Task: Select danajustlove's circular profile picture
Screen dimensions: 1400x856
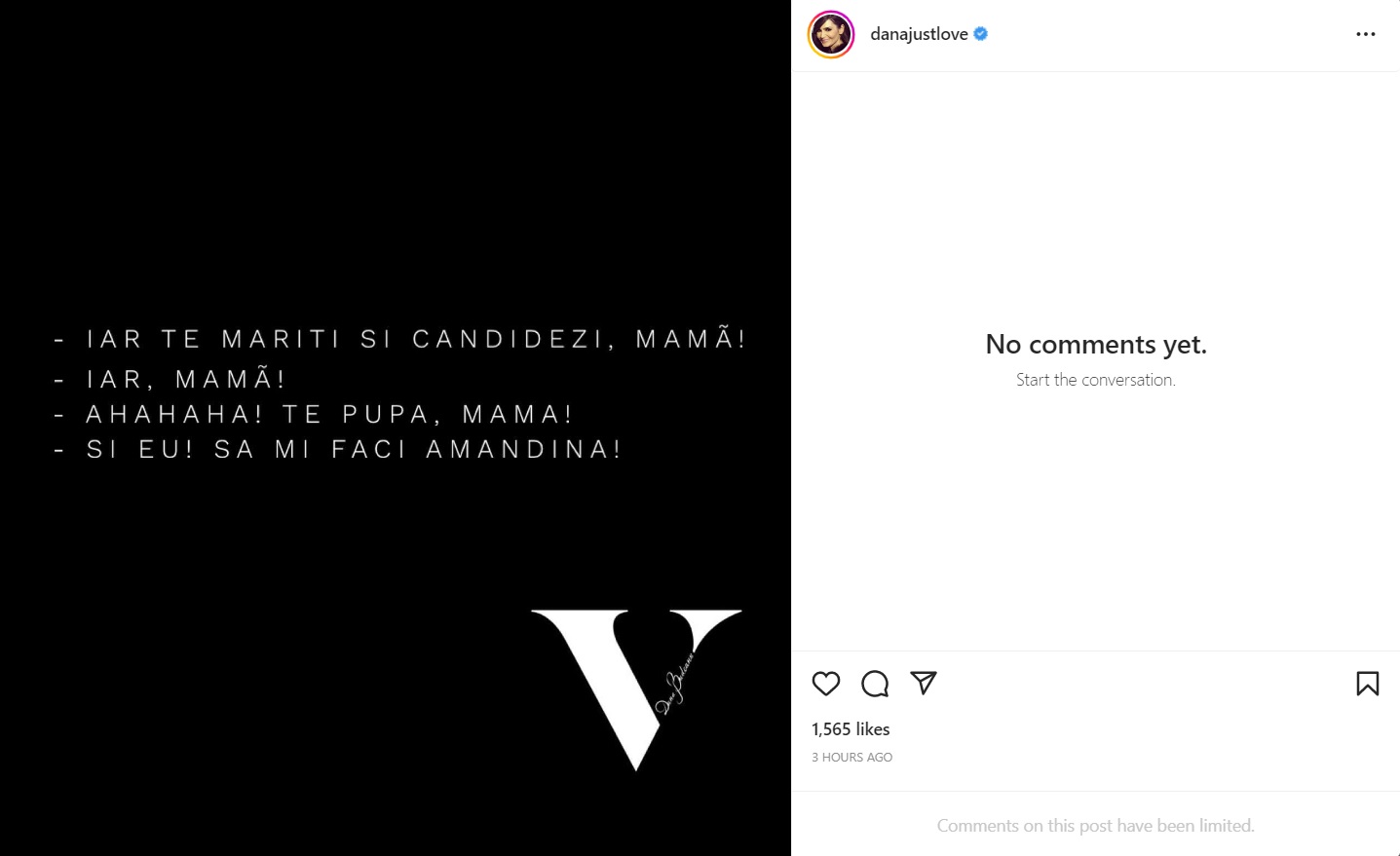Action: point(830,34)
